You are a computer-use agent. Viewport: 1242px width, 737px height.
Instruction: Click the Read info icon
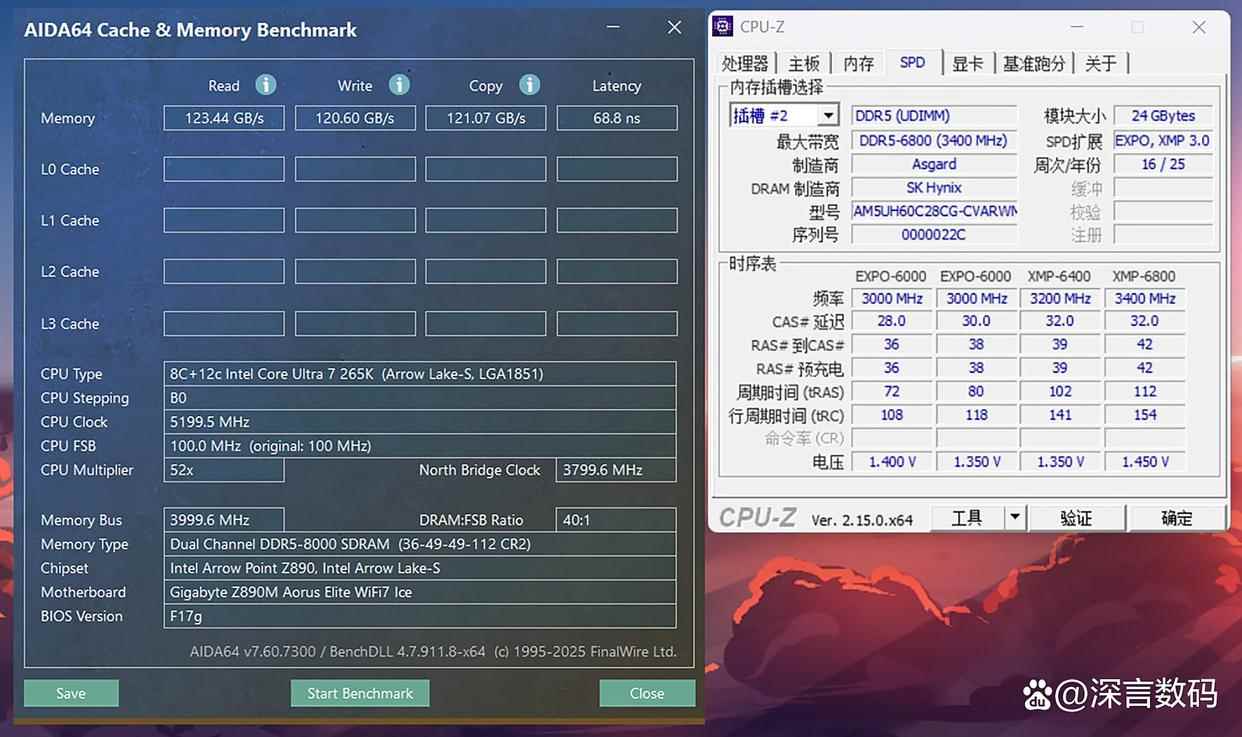(265, 85)
